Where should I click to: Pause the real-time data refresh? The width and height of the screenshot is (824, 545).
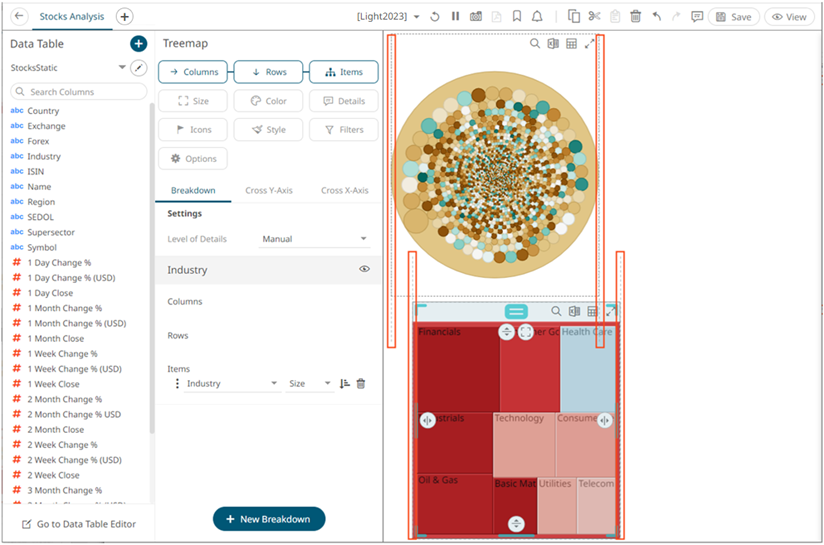pyautogui.click(x=455, y=16)
